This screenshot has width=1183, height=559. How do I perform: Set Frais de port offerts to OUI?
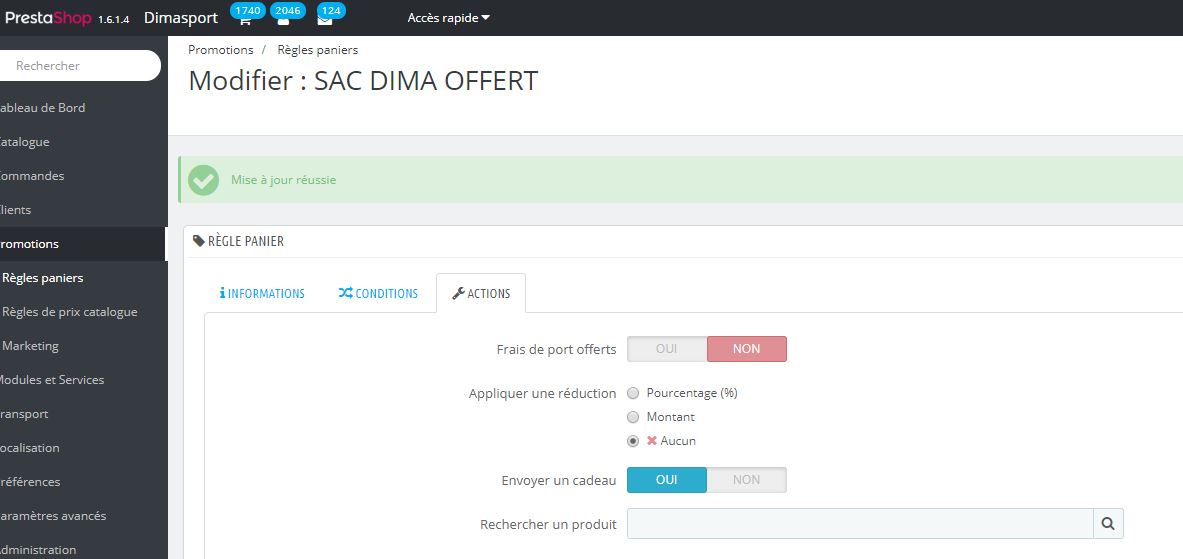(667, 349)
